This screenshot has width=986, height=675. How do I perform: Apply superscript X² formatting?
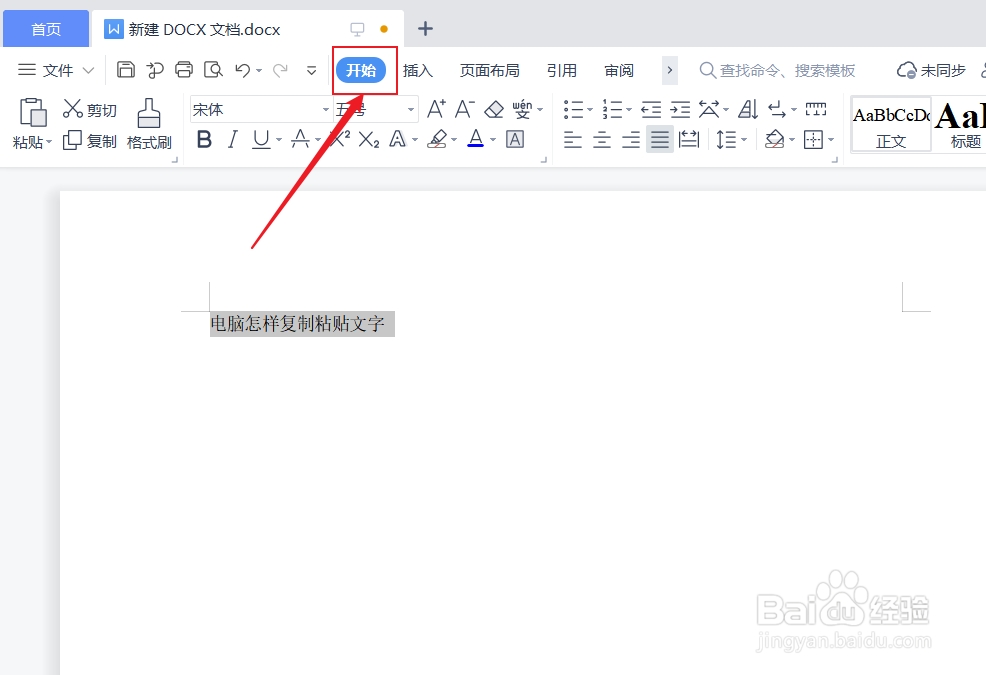click(340, 139)
